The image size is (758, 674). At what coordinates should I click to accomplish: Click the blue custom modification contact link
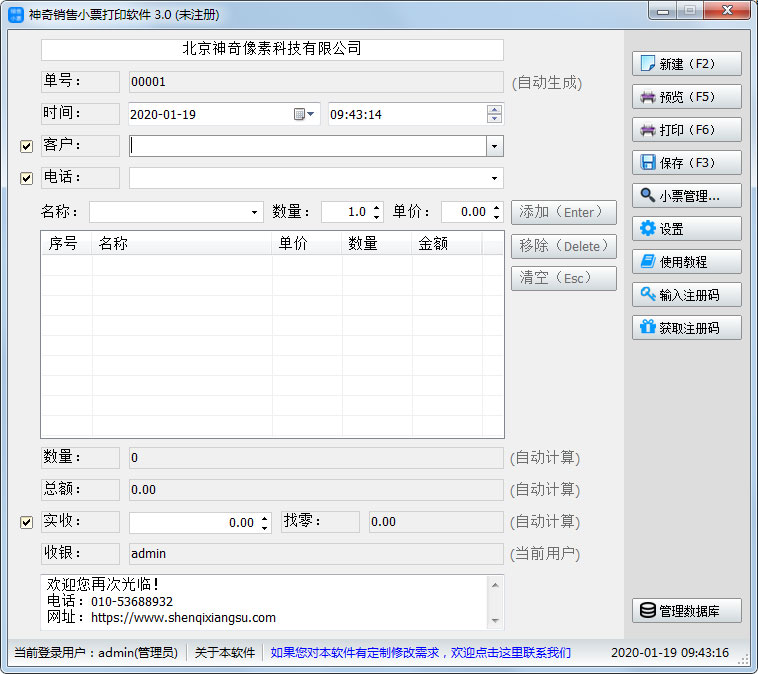(420, 653)
